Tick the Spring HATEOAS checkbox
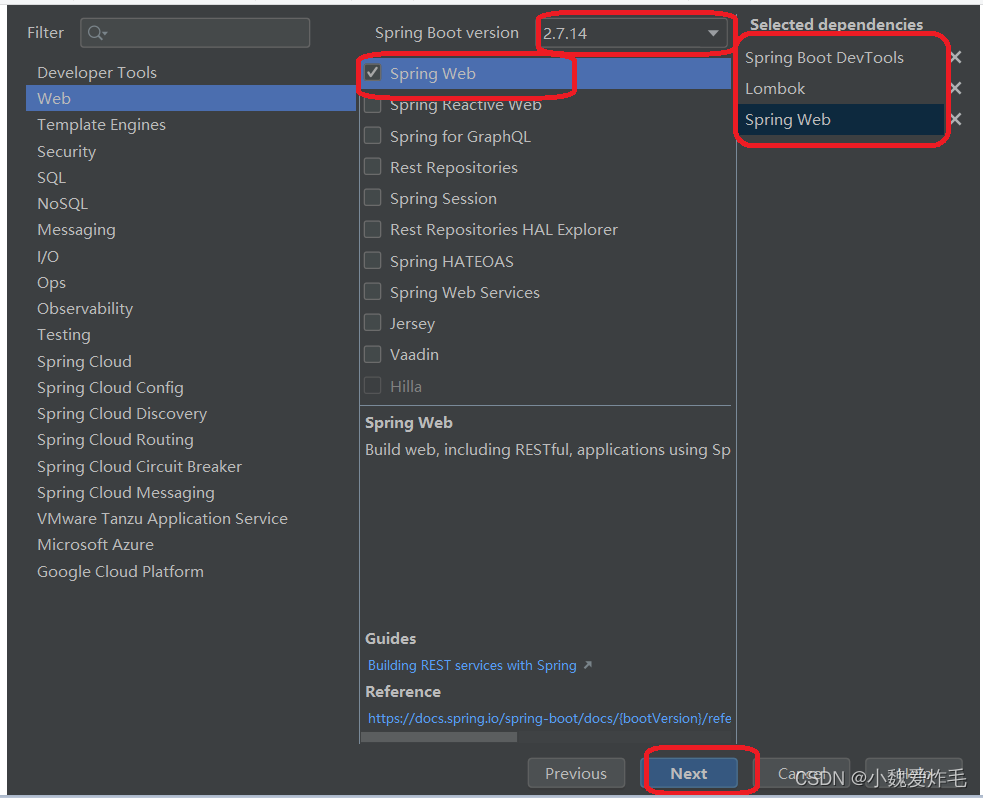 pos(373,260)
